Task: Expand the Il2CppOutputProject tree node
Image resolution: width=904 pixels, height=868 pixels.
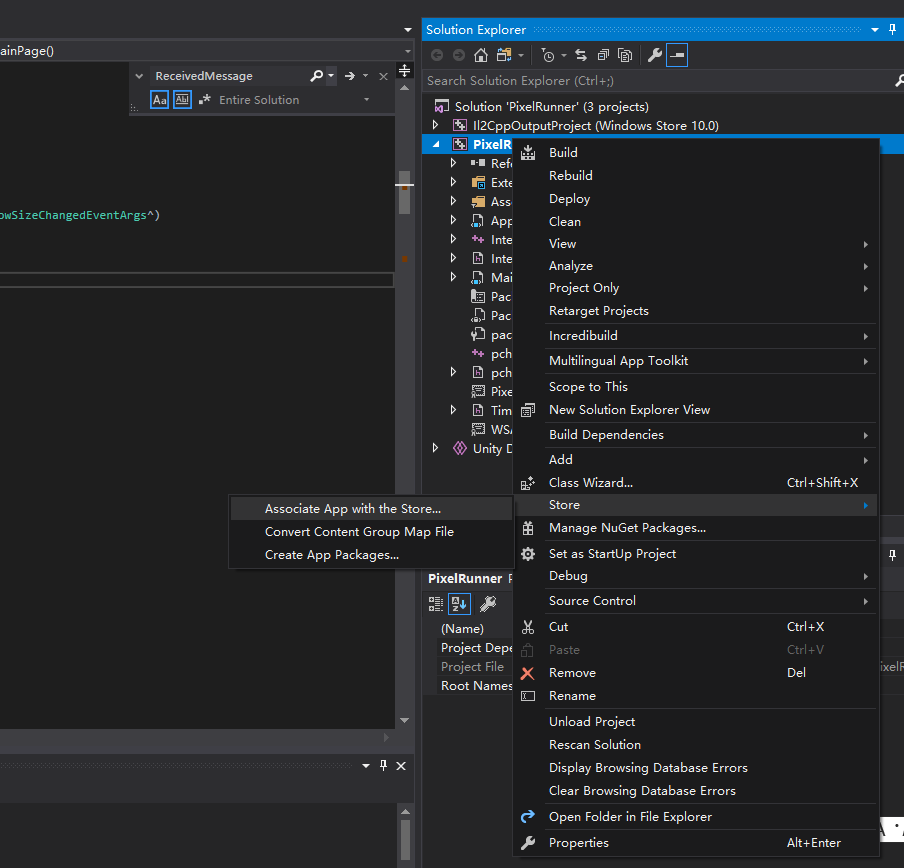Action: [435, 125]
